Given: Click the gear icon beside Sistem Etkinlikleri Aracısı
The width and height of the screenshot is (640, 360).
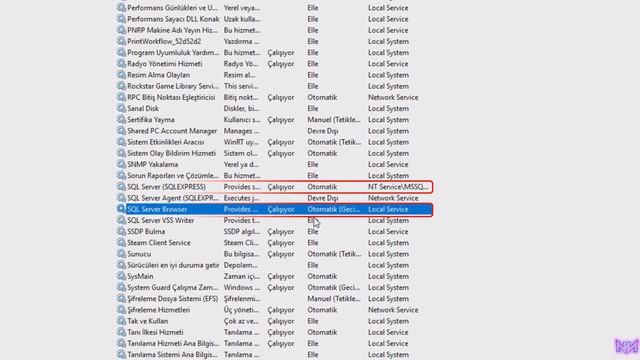Looking at the screenshot, I should click(x=121, y=142).
